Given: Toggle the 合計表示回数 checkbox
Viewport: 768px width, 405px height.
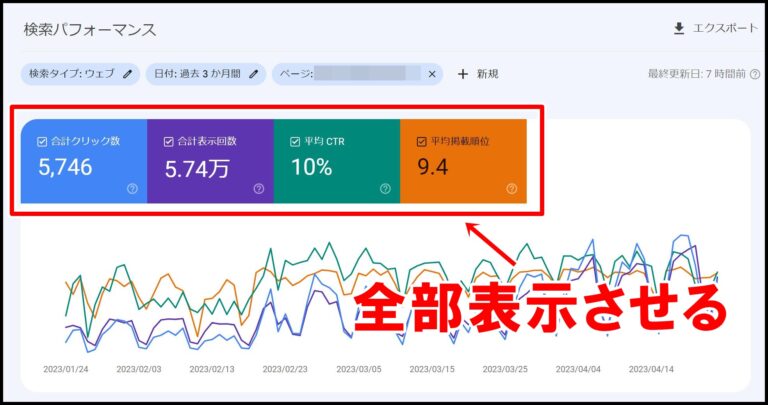Looking at the screenshot, I should click(x=168, y=142).
